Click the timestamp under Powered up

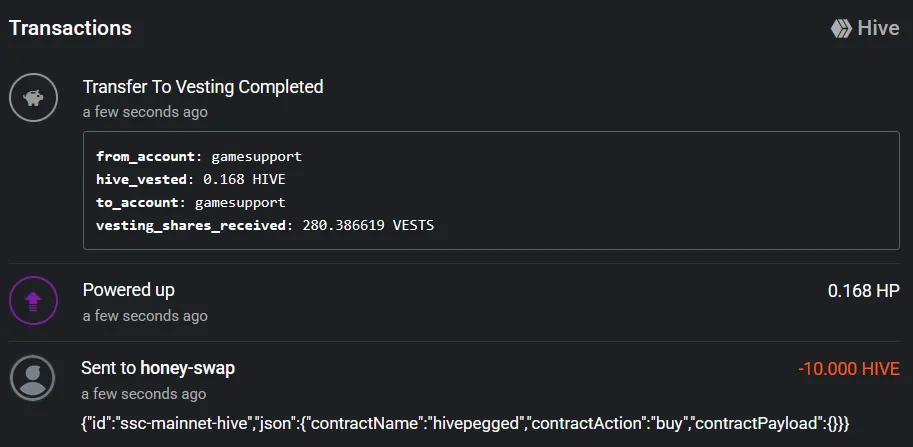pos(145,316)
